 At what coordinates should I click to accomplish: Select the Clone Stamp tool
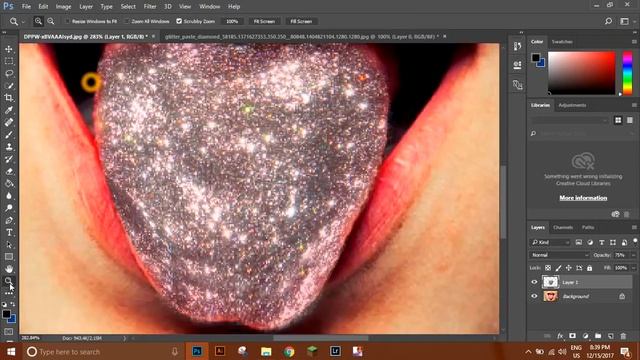pos(9,147)
